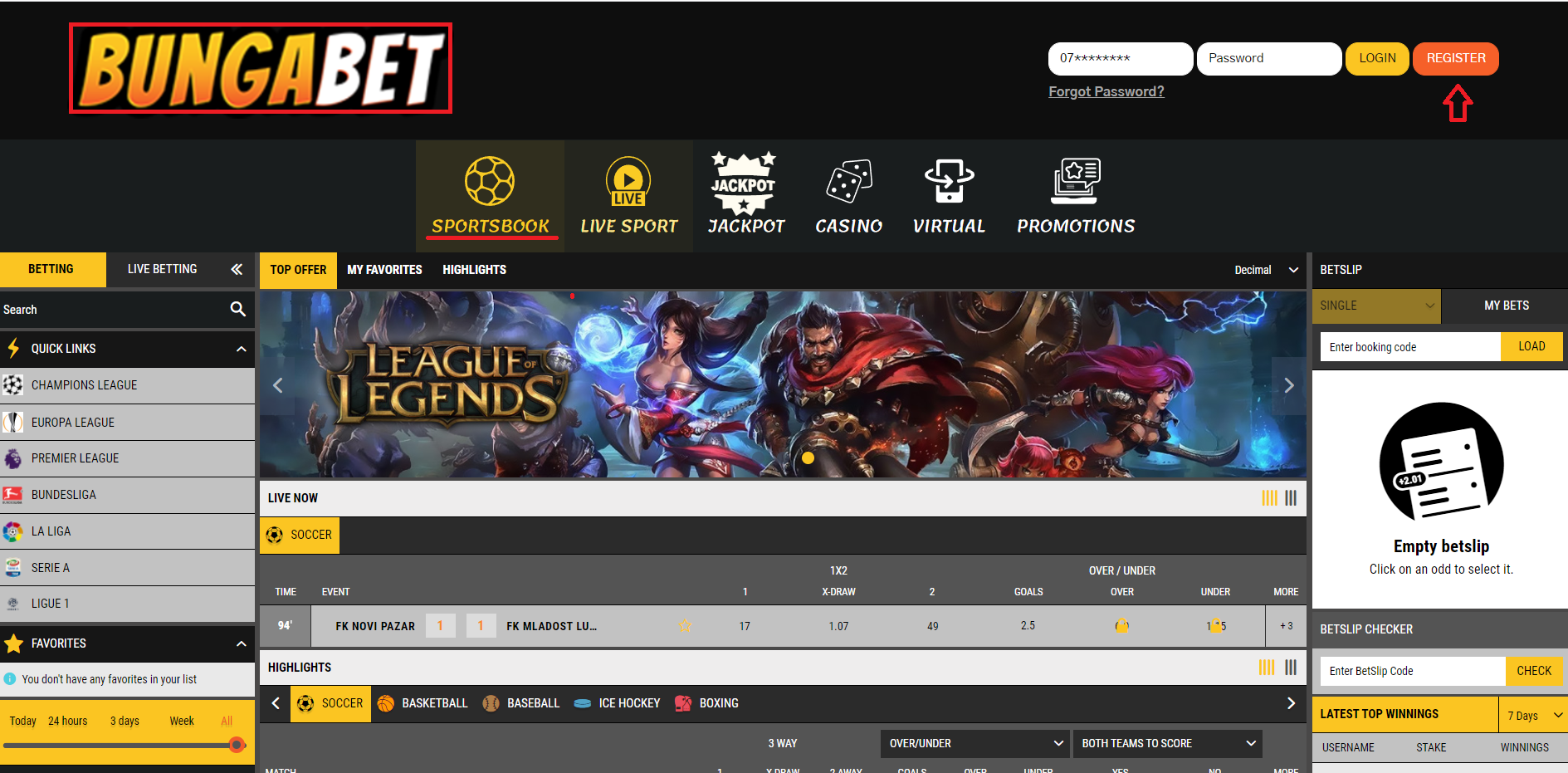Open Both Teams To Score dropdown
This screenshot has height=773, width=1568.
click(x=1168, y=743)
